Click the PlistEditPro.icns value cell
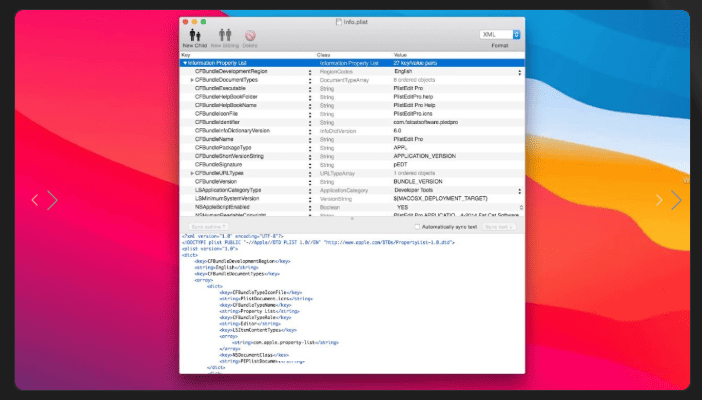Viewport: 702px width, 400px height. (413, 114)
